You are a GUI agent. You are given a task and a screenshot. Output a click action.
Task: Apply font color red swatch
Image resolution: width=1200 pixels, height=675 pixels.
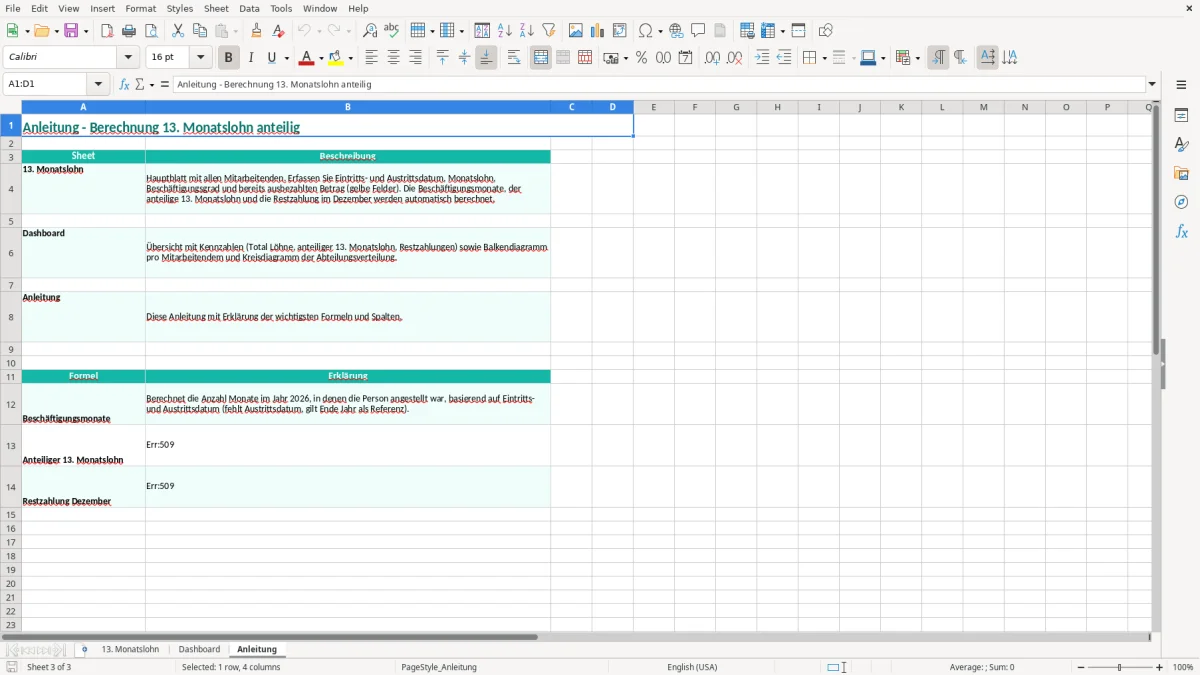tap(307, 58)
